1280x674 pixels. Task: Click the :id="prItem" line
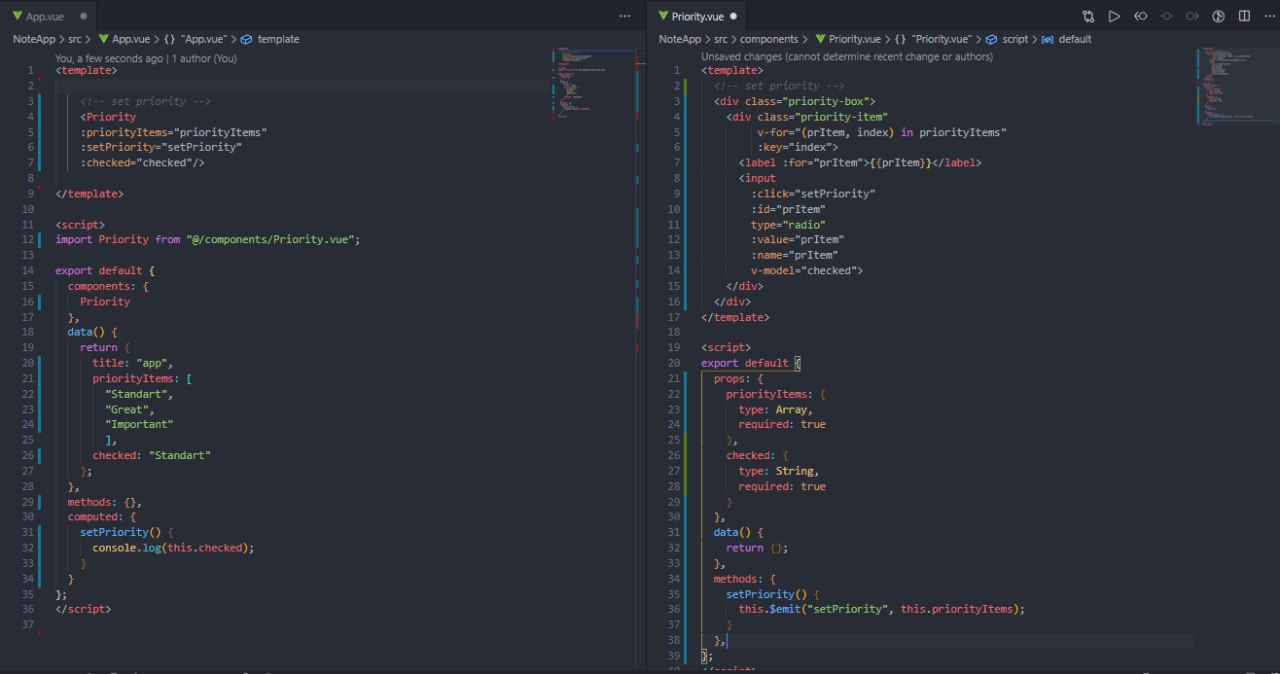tap(788, 209)
